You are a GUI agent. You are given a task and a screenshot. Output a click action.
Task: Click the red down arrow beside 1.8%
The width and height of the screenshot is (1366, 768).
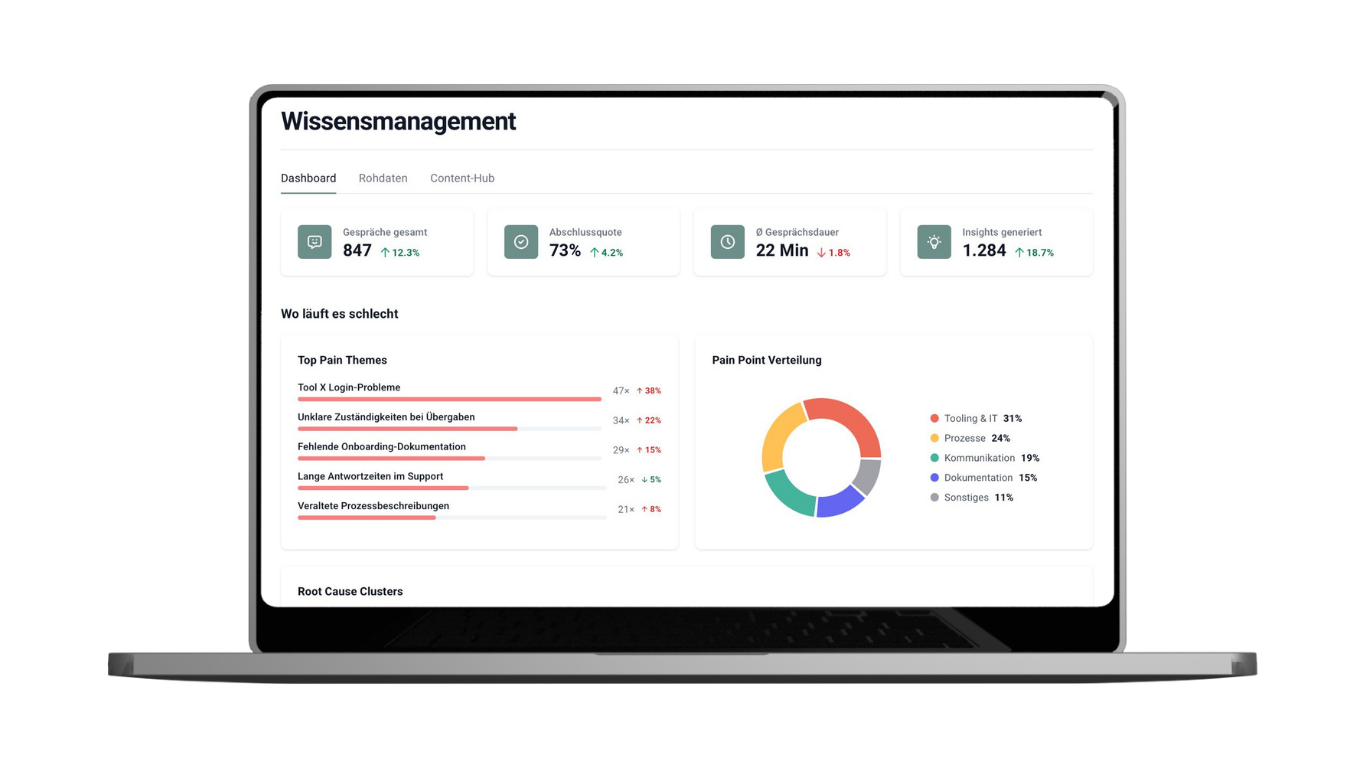820,253
